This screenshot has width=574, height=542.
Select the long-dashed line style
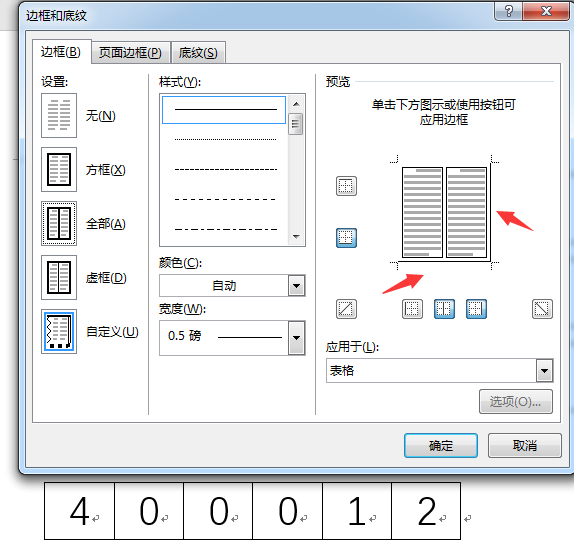click(x=226, y=199)
